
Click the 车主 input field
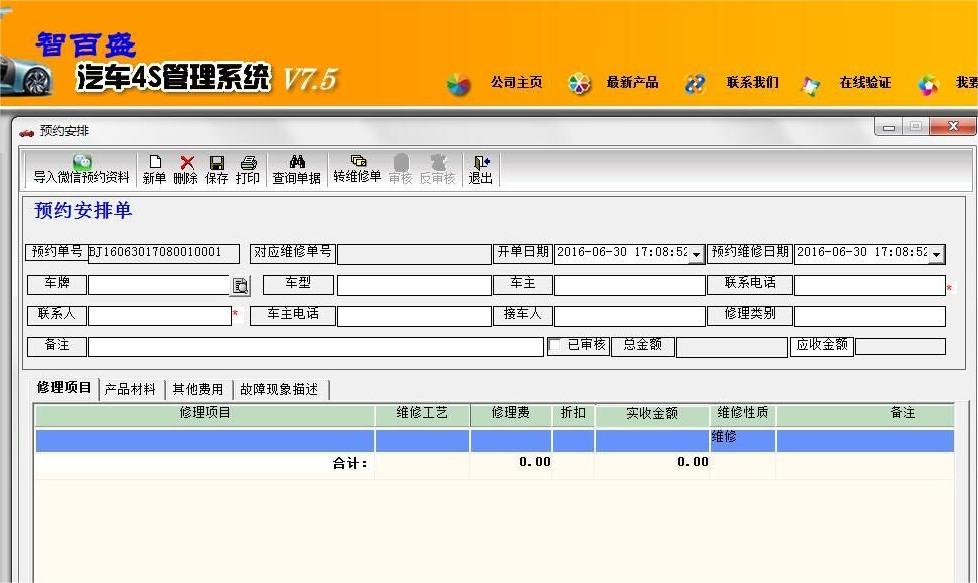(x=629, y=286)
